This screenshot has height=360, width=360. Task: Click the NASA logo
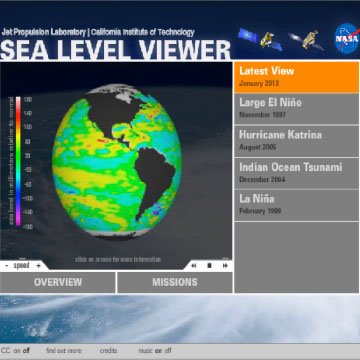click(x=347, y=38)
